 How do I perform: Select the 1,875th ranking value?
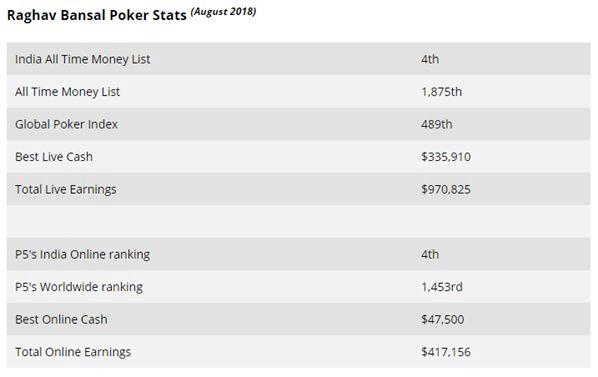[x=442, y=92]
